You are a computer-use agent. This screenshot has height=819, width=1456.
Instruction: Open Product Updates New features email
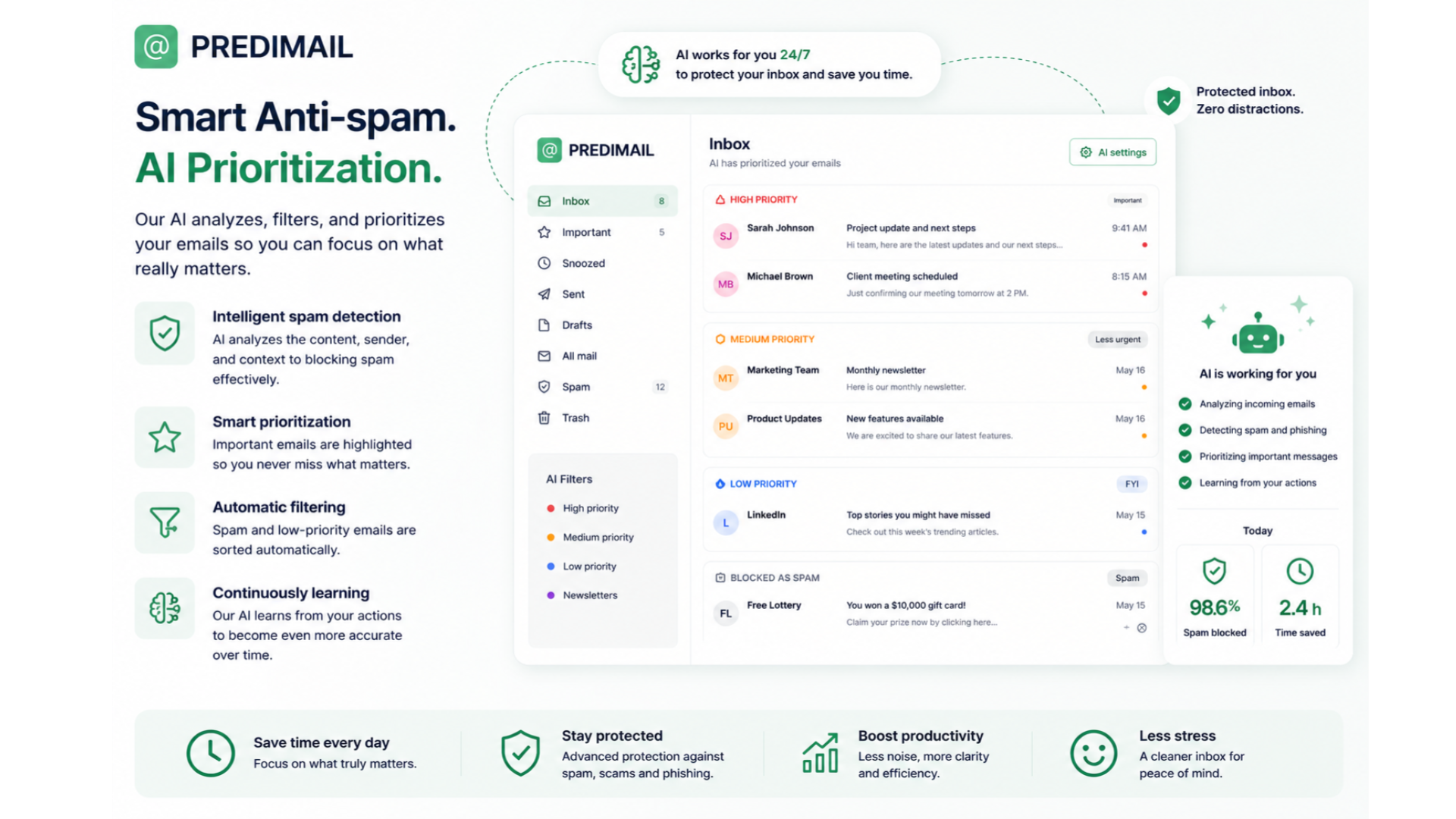930,427
